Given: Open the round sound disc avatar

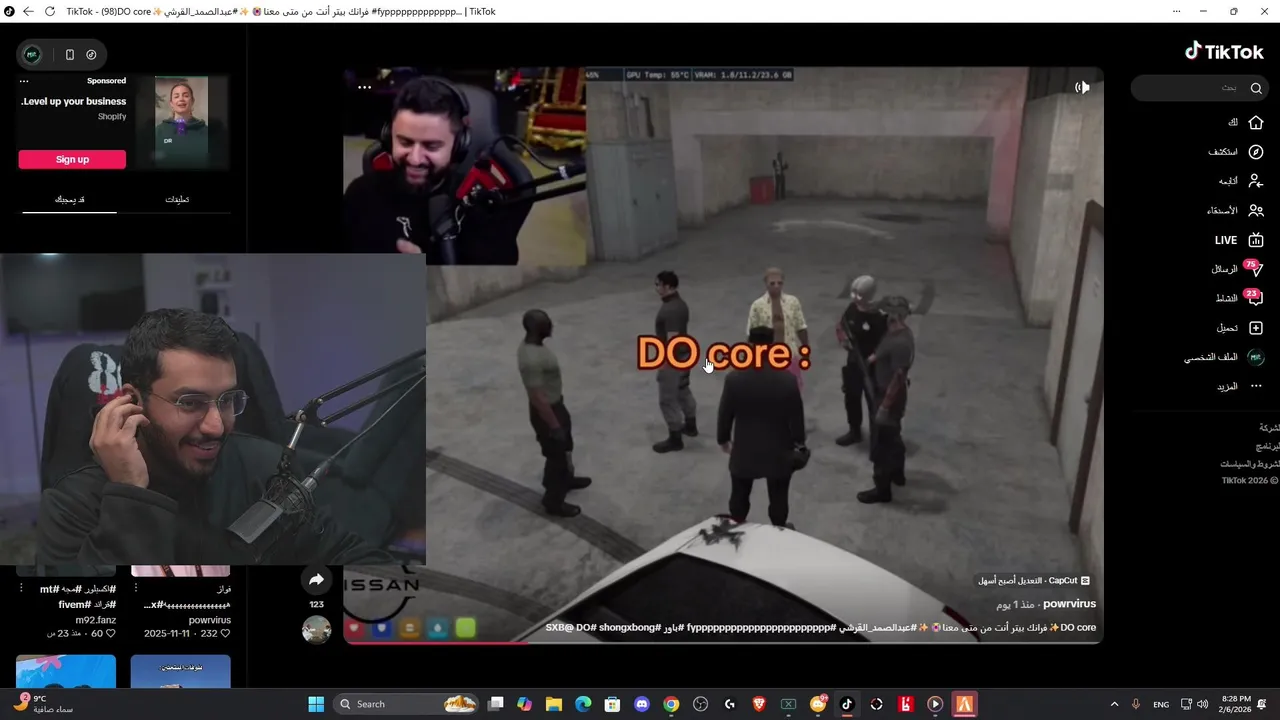Looking at the screenshot, I should click(x=316, y=629).
